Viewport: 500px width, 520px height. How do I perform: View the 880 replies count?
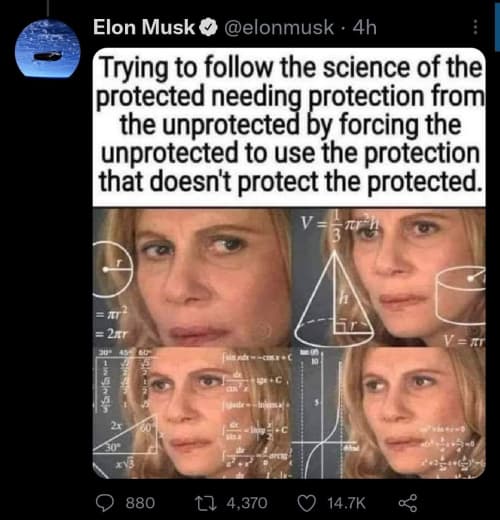point(140,503)
